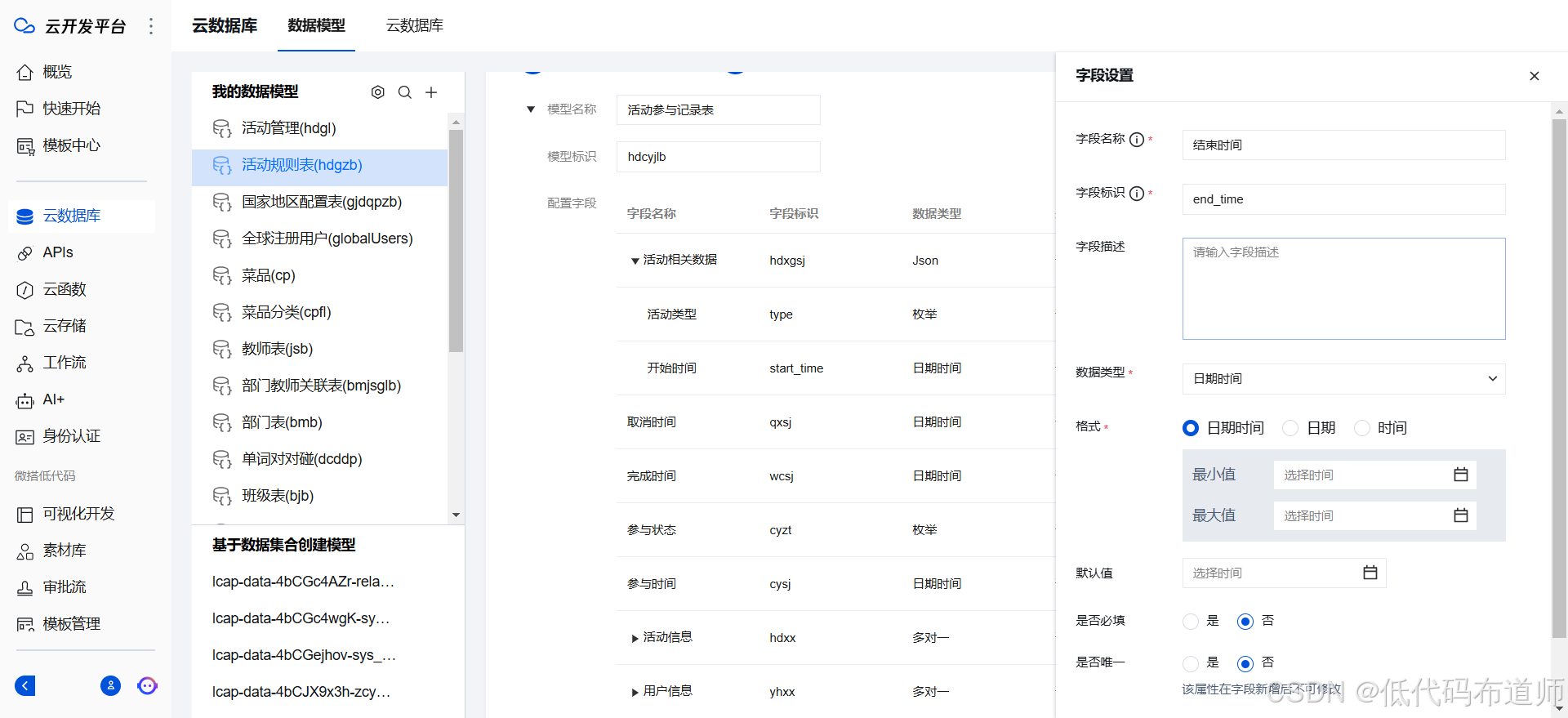Click the 字段名称 input with 结束时间
Screen dimensions: 1568x718
point(1343,145)
